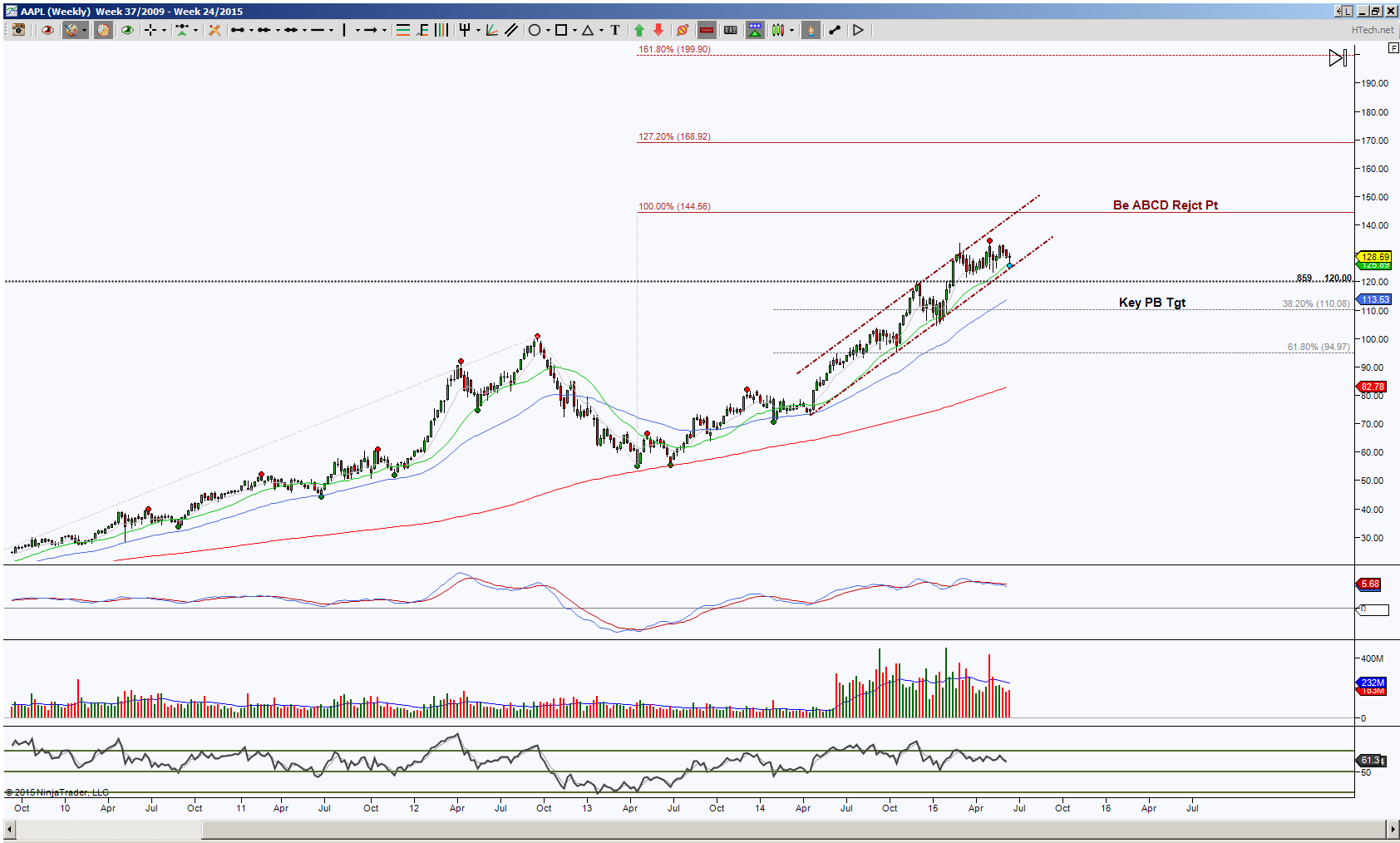1400x843 pixels.
Task: Select the Andrews pitchfork tool
Action: tap(465, 30)
